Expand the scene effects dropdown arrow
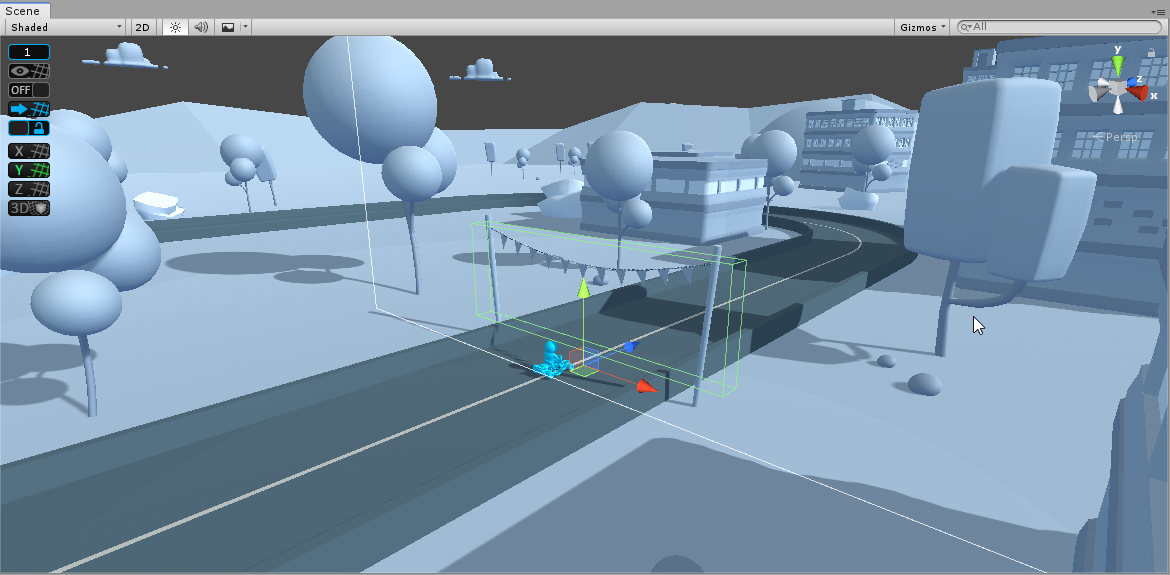Viewport: 1170px width, 575px height. (246, 27)
